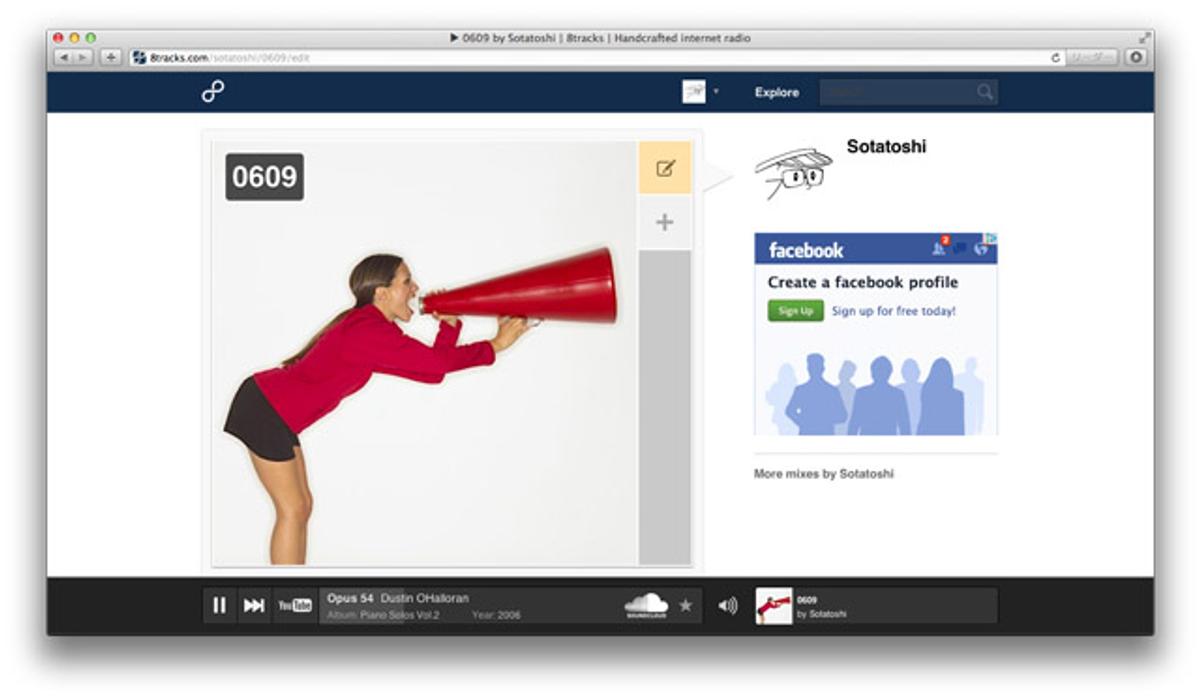Viewport: 1200px width, 699px height.
Task: Toggle the player volume speaker icon
Action: click(728, 605)
